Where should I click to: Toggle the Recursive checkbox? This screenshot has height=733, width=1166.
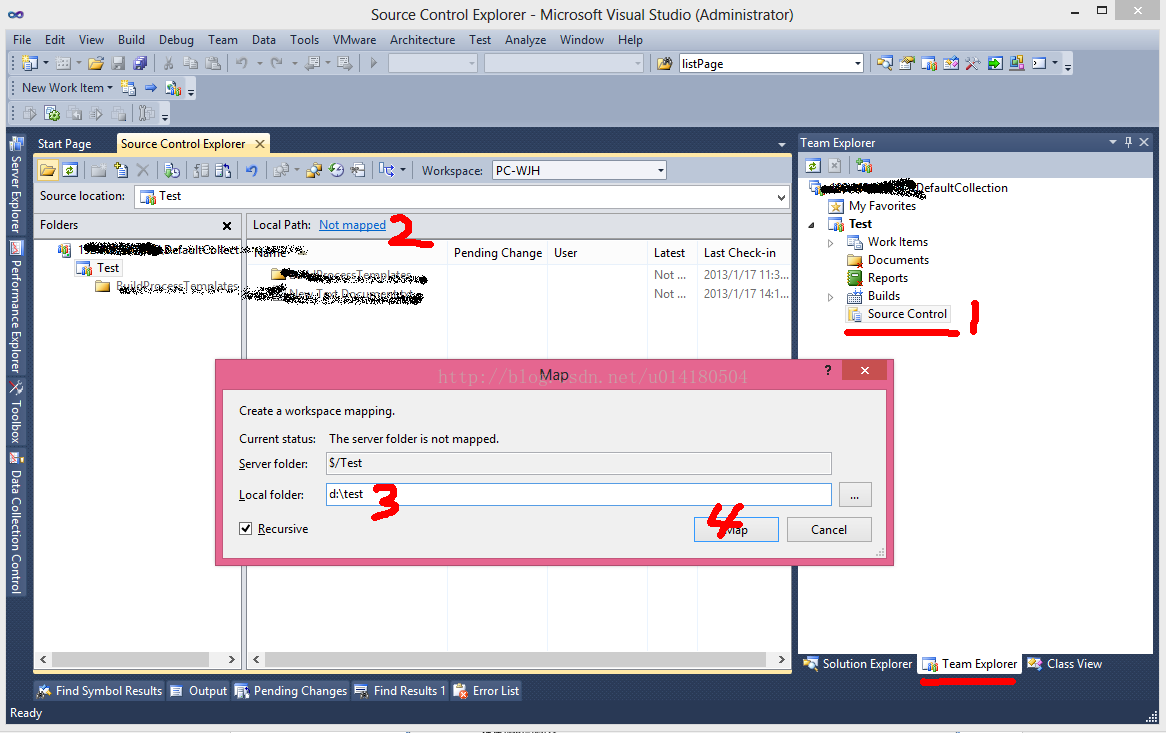click(x=245, y=529)
